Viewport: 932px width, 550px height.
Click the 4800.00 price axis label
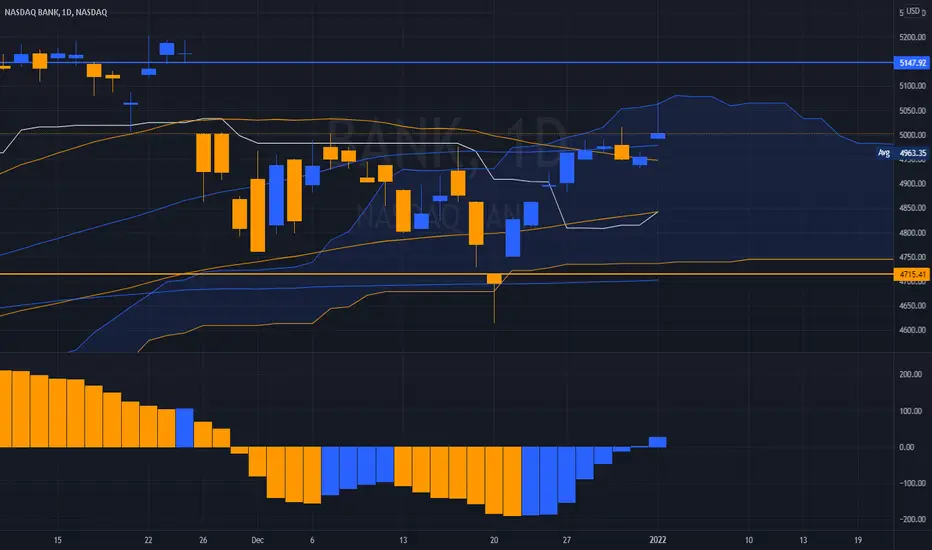coord(912,232)
